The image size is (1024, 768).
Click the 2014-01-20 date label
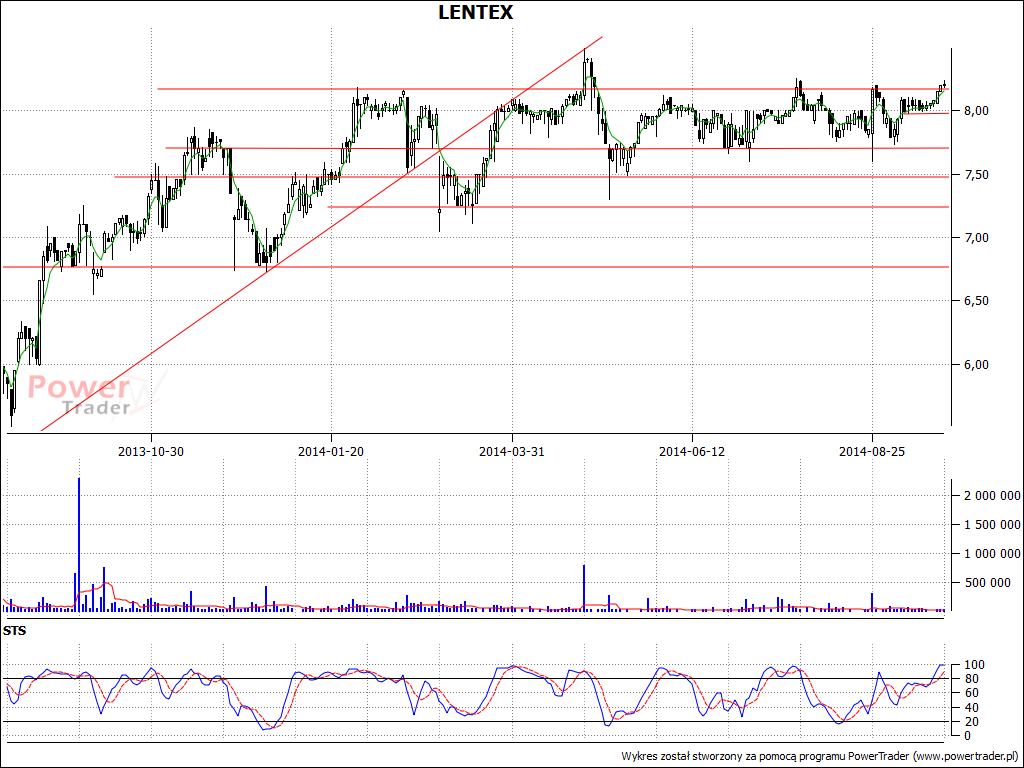[331, 451]
